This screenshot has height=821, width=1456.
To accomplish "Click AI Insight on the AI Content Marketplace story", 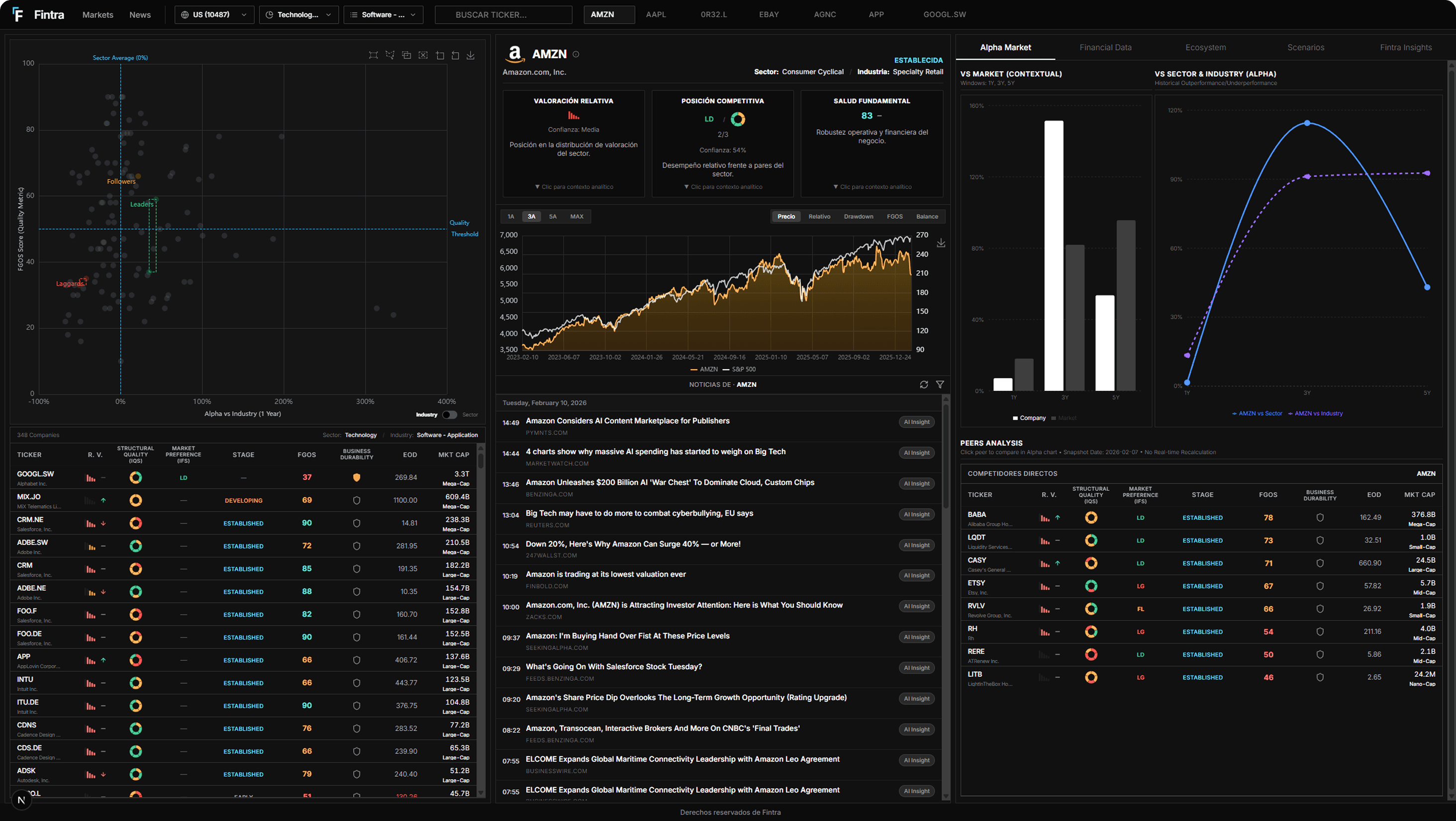I will pyautogui.click(x=916, y=422).
